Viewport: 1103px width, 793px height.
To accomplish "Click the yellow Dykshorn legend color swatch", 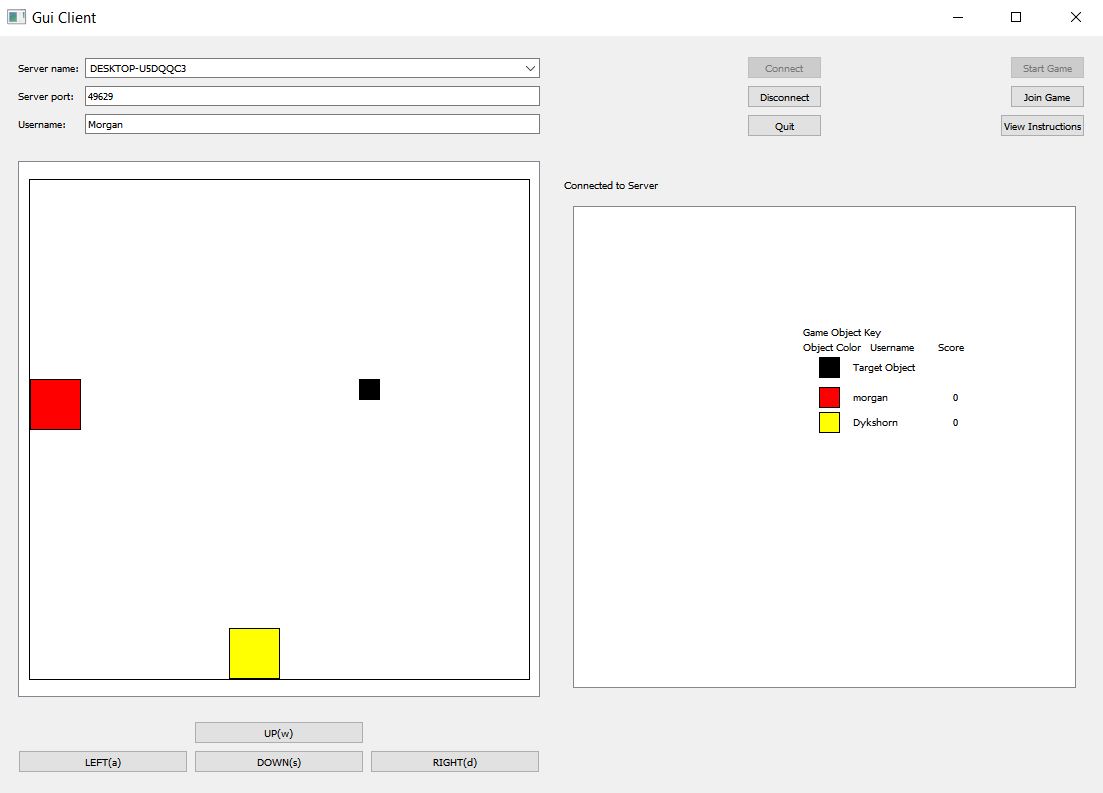I will pos(829,422).
